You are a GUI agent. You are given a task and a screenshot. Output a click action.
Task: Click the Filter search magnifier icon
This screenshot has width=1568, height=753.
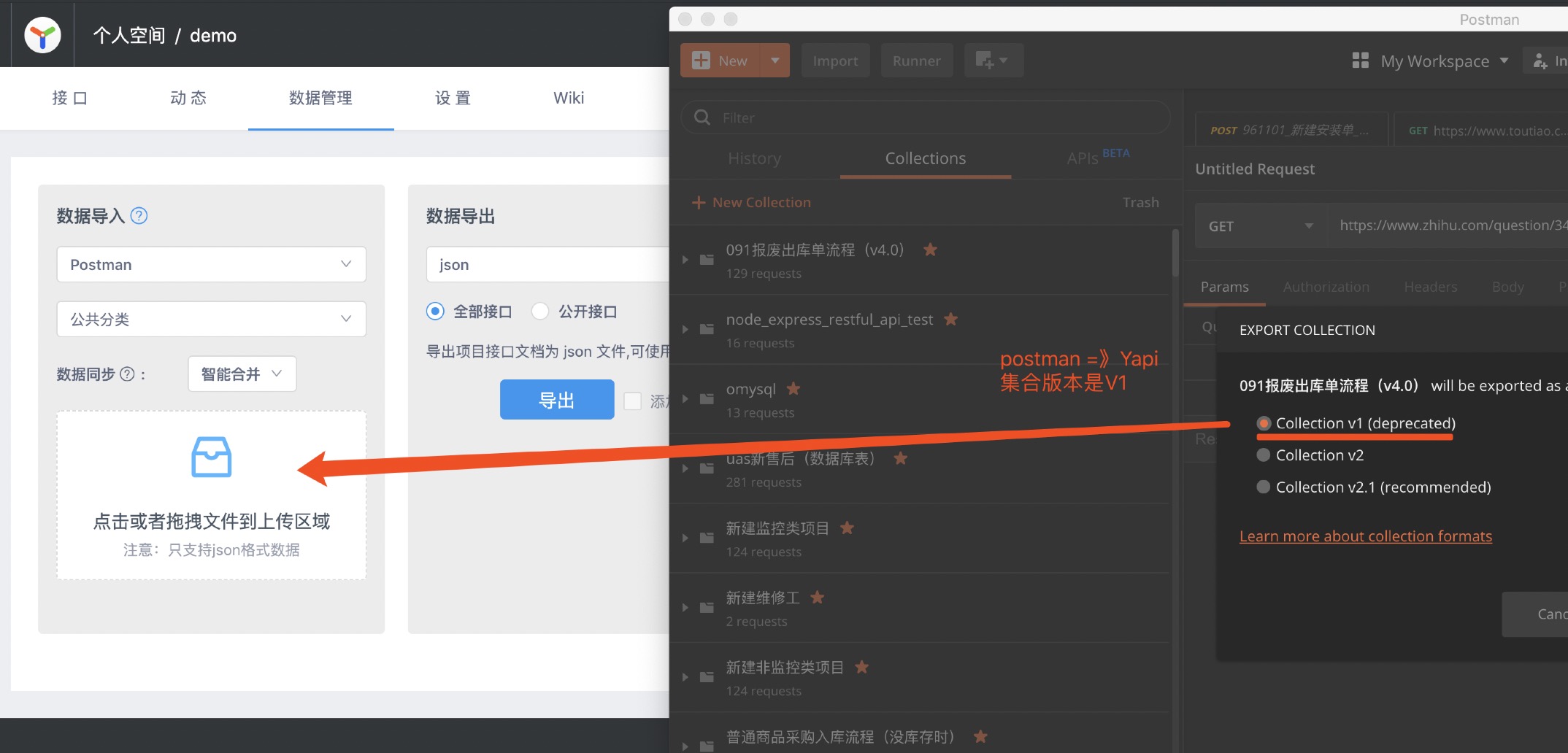(x=702, y=117)
